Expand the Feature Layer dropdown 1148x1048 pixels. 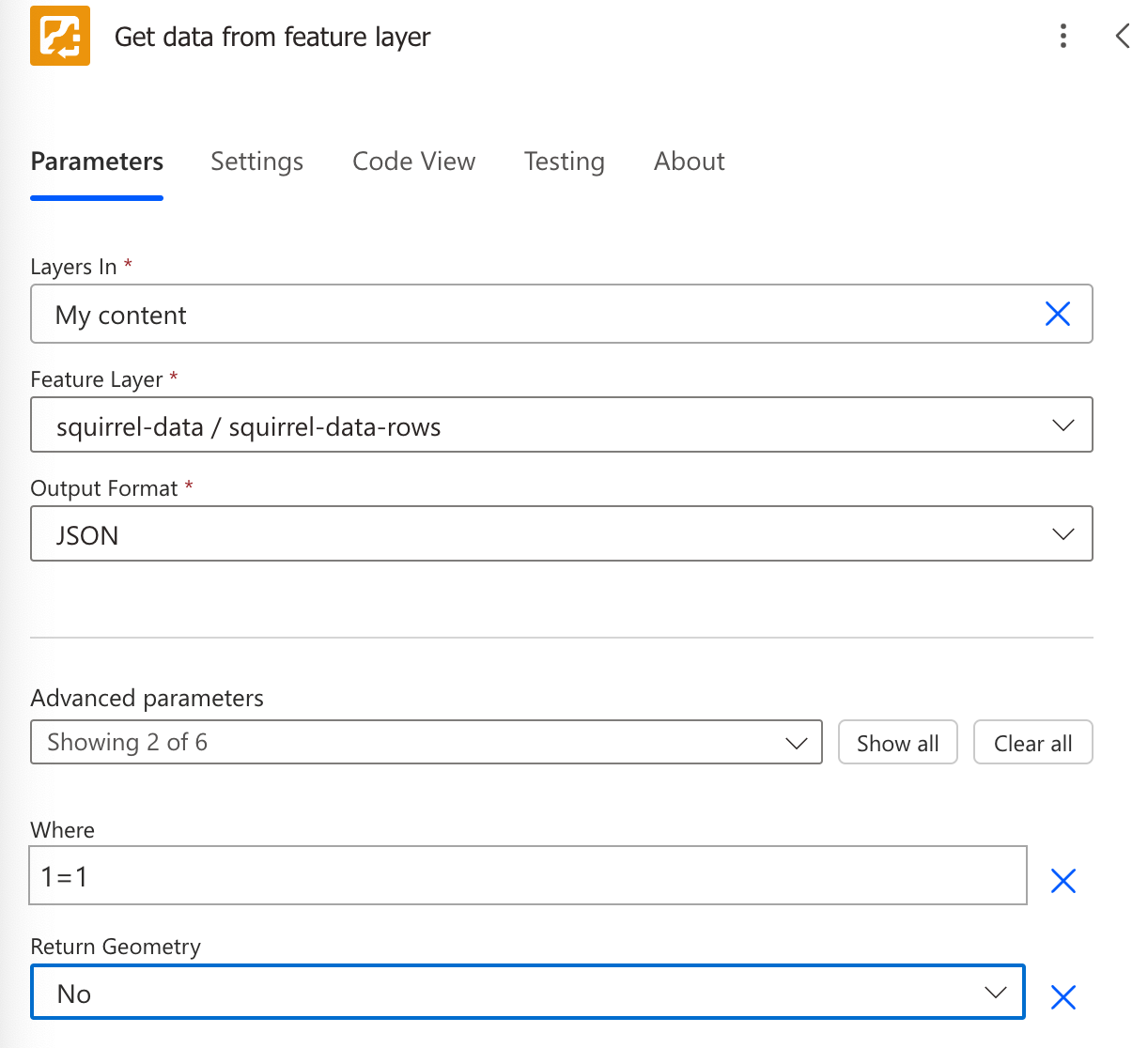[x=1063, y=425]
